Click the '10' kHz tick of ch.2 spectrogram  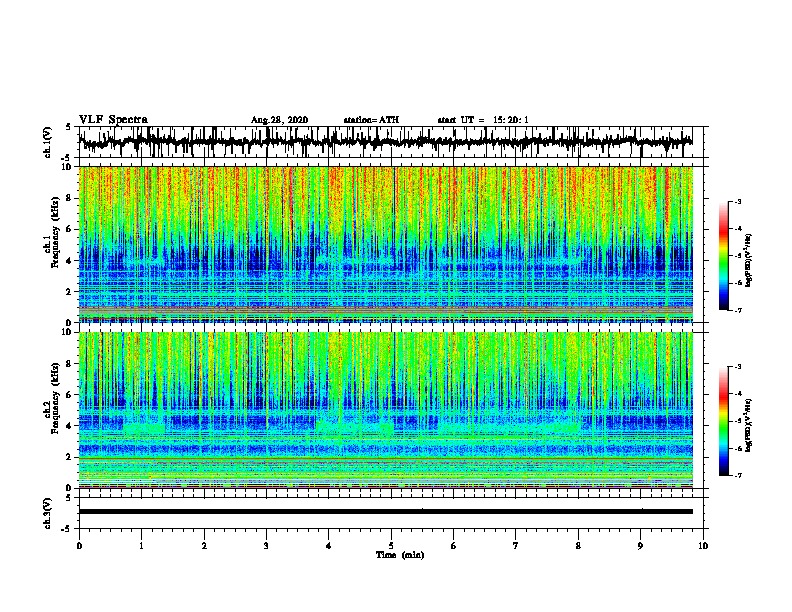point(67,332)
